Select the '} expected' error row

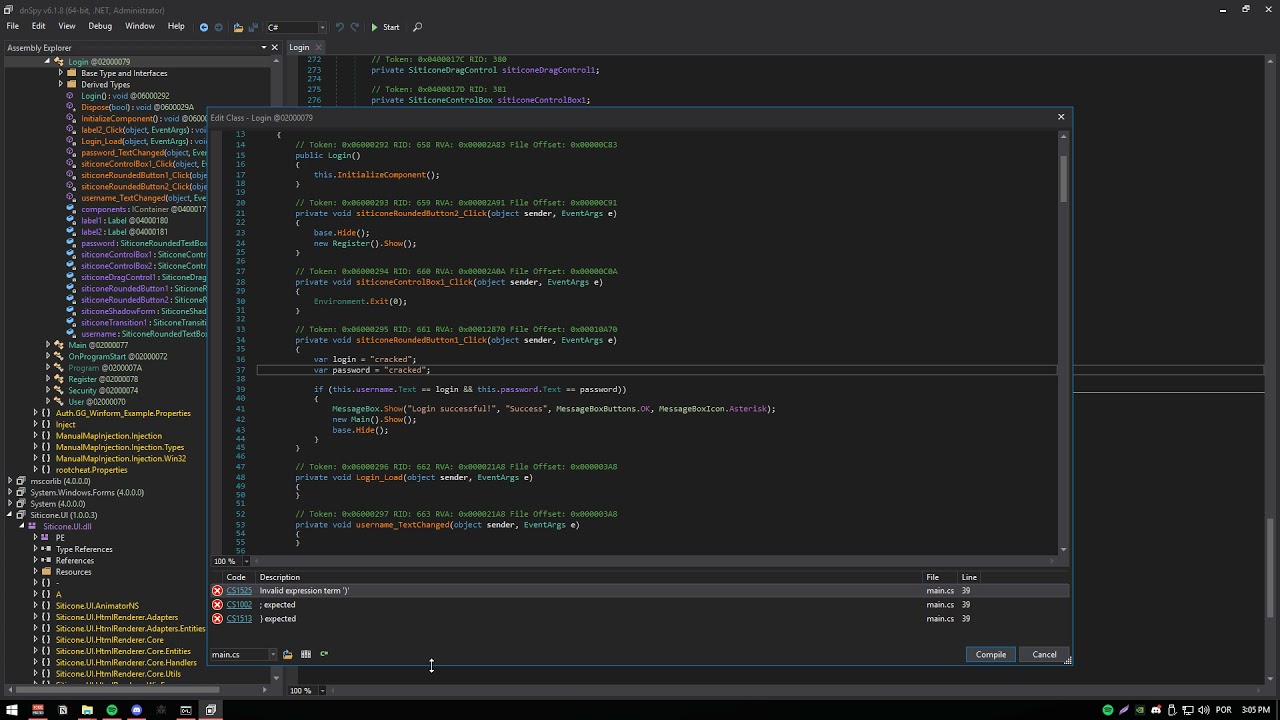[x=640, y=618]
